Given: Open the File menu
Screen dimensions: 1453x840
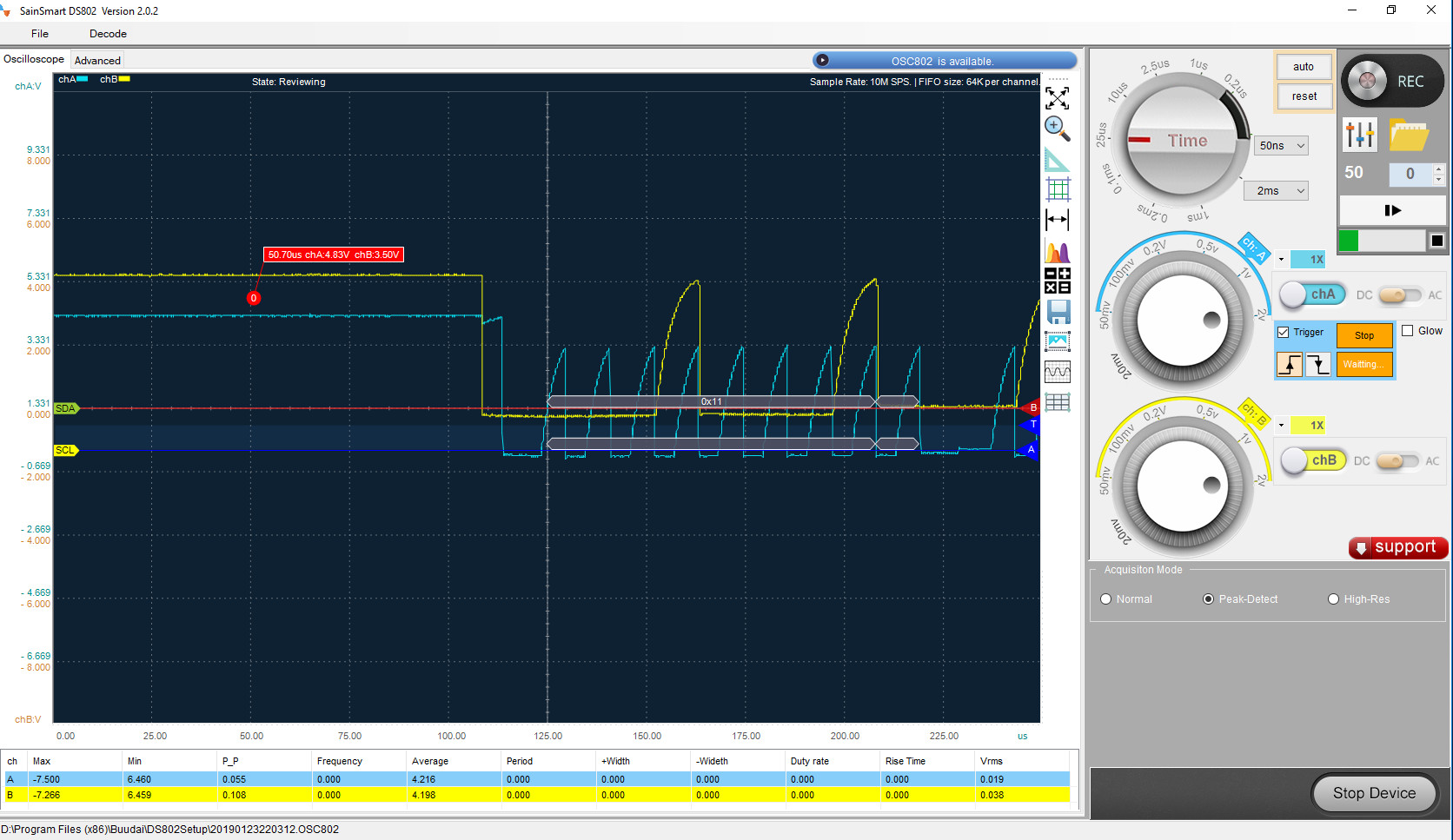Looking at the screenshot, I should click(40, 34).
